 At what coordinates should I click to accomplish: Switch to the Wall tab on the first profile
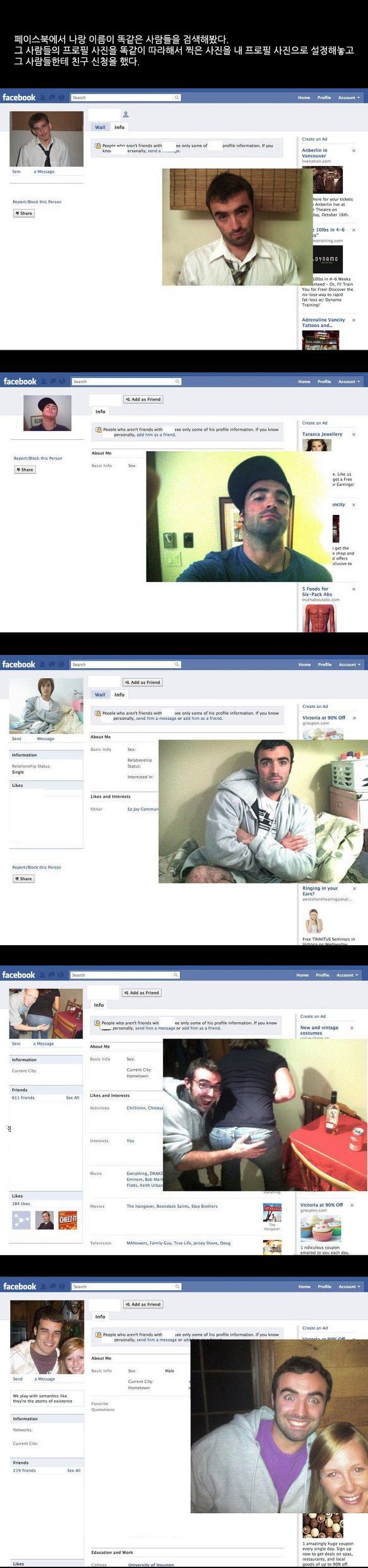click(100, 127)
